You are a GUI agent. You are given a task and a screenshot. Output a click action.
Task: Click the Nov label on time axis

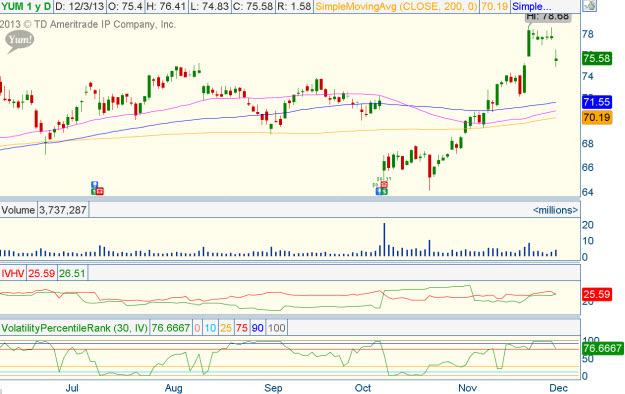pos(468,388)
